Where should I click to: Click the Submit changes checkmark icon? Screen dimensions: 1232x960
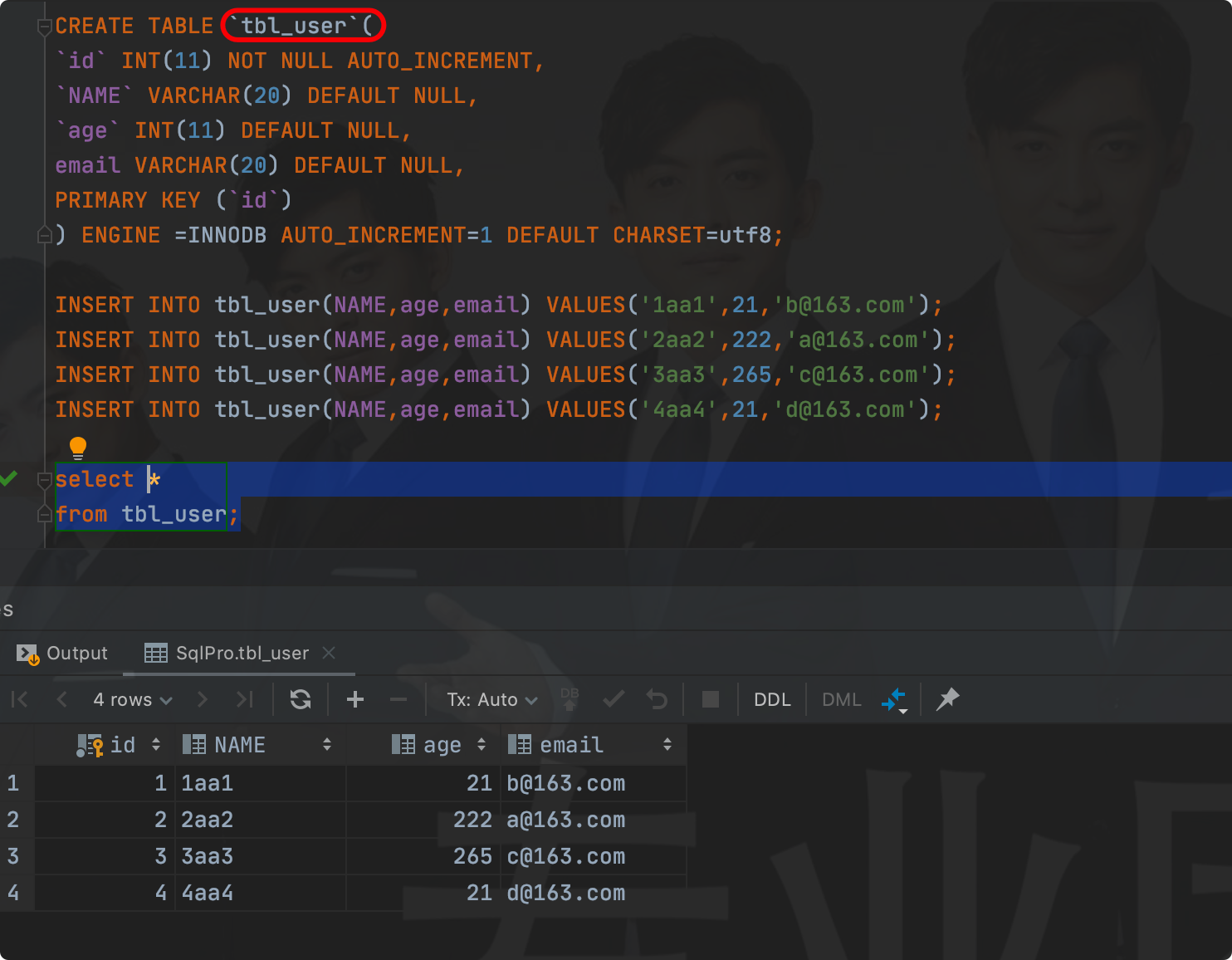click(x=614, y=699)
